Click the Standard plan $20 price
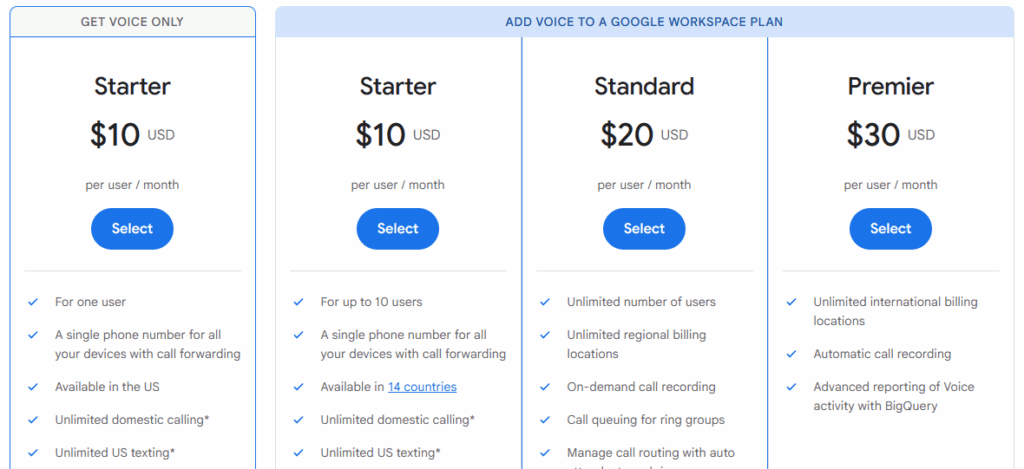The image size is (1024, 469). click(627, 135)
